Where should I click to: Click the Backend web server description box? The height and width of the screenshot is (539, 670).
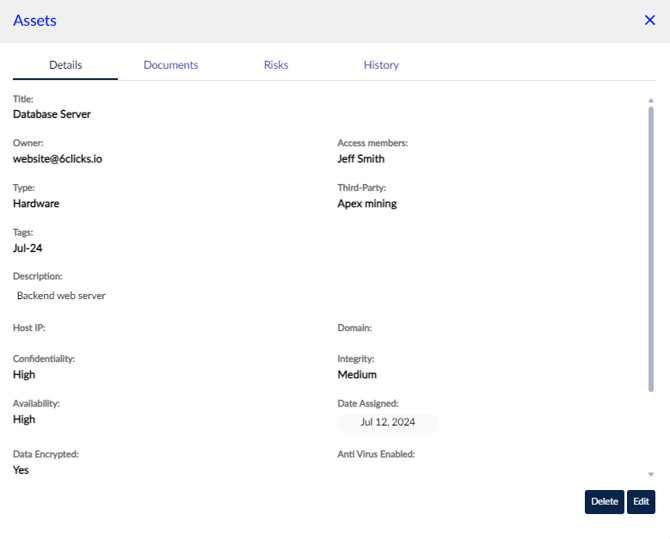pos(61,296)
